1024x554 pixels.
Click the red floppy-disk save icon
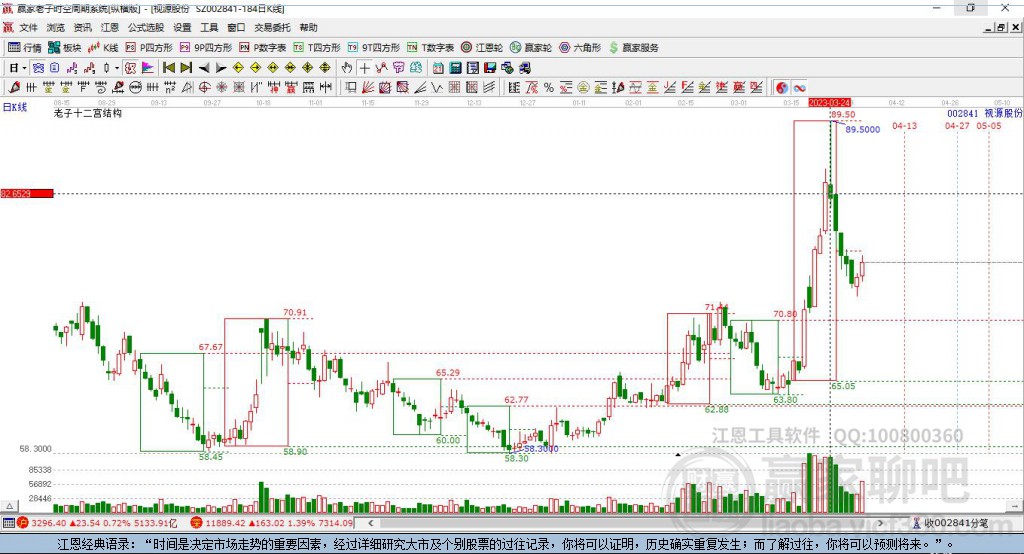(490, 68)
